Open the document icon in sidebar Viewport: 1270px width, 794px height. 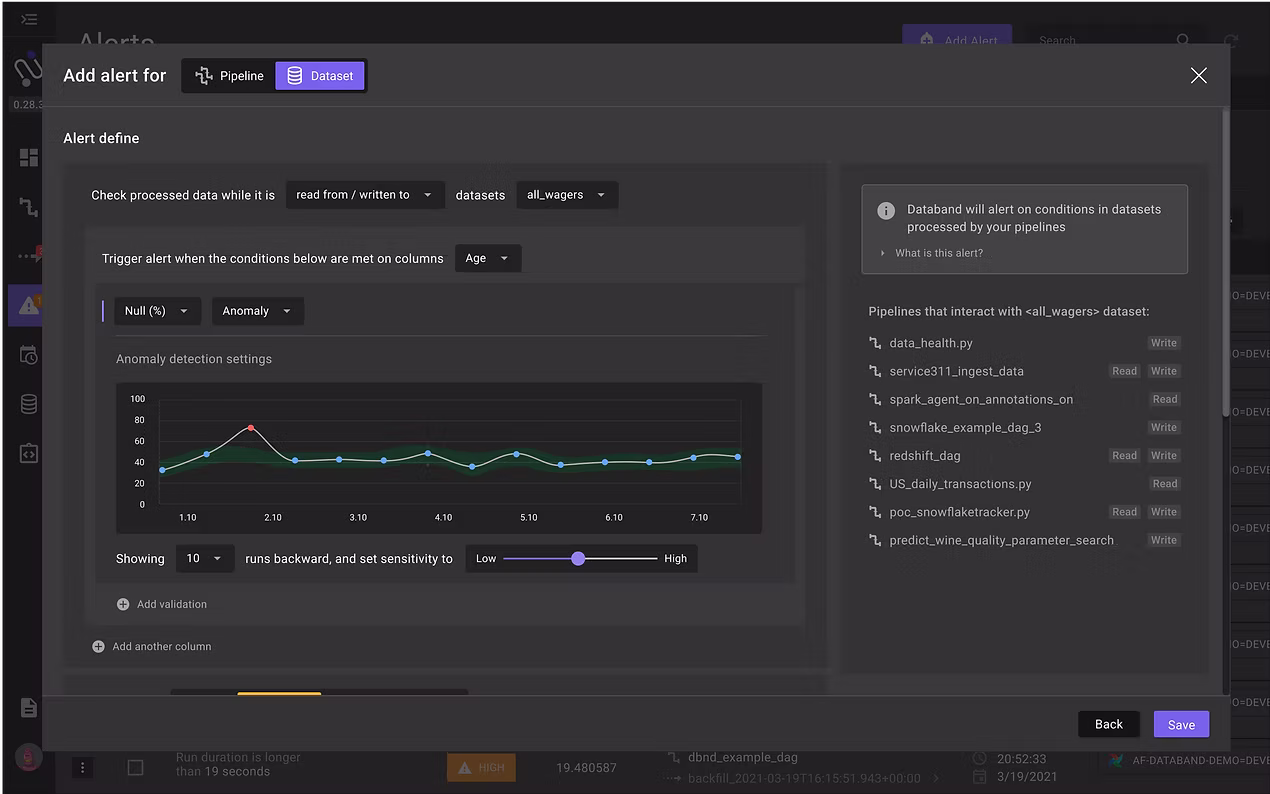click(x=28, y=708)
